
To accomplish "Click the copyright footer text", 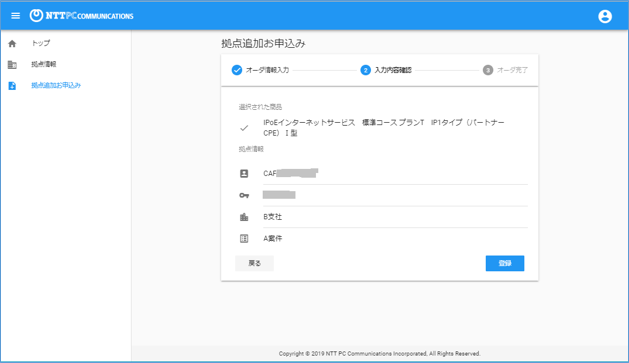I will point(379,354).
